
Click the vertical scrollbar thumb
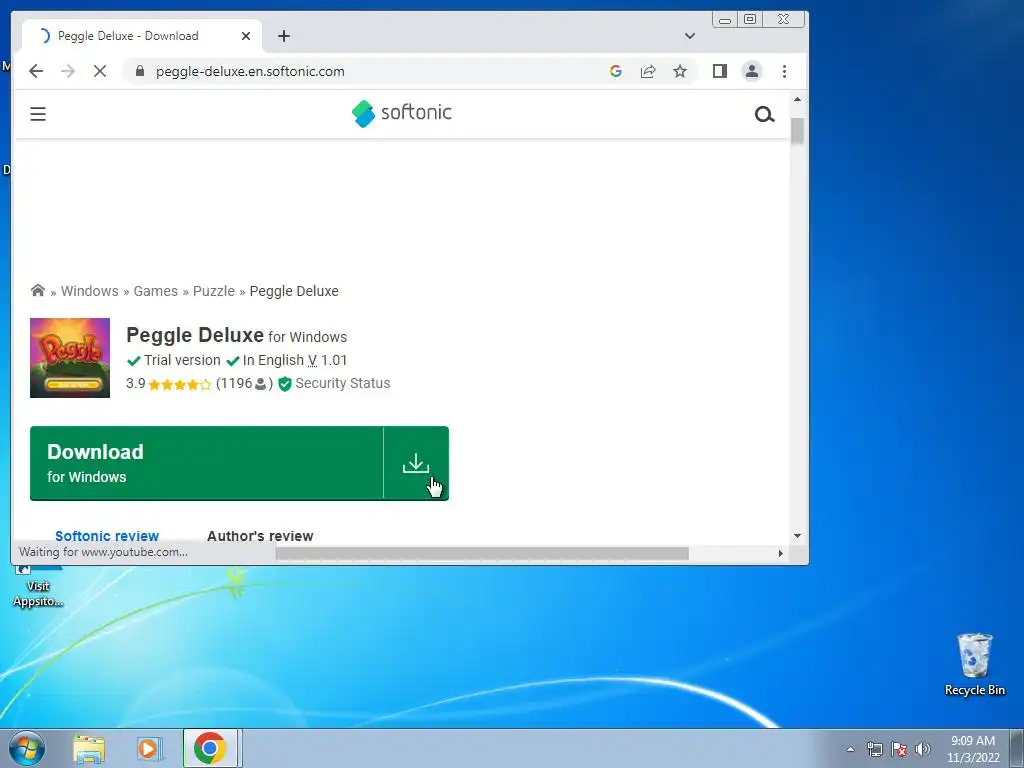coord(797,131)
